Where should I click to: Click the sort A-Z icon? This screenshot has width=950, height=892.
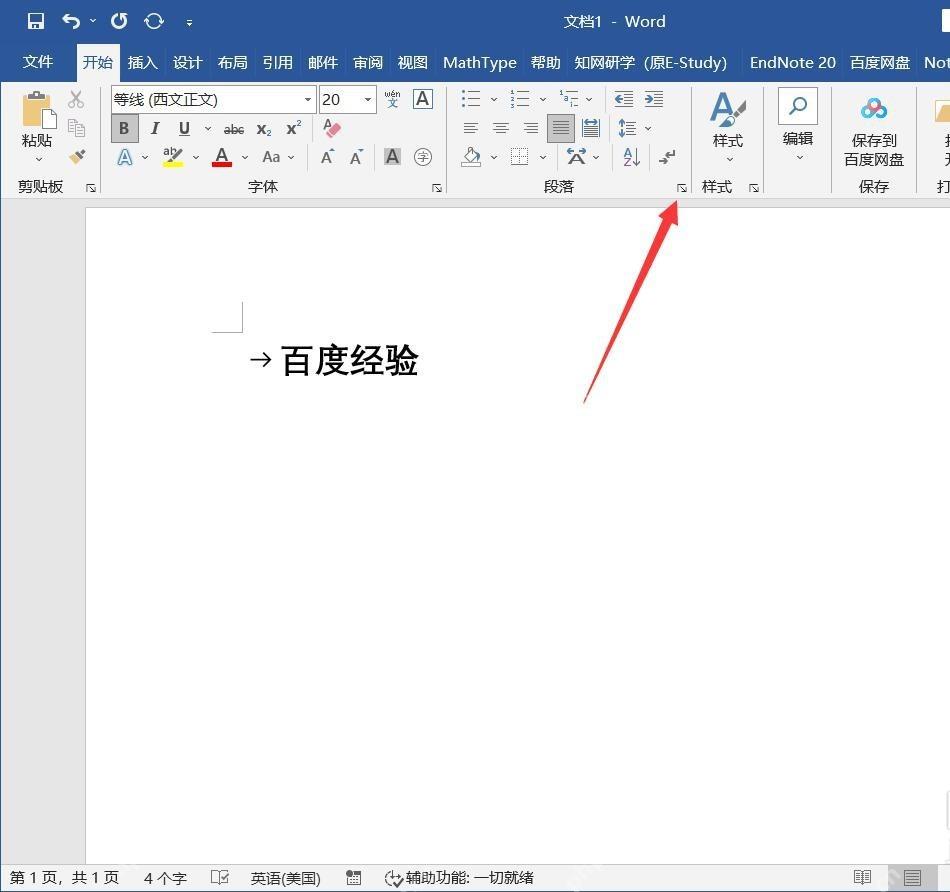pyautogui.click(x=631, y=157)
